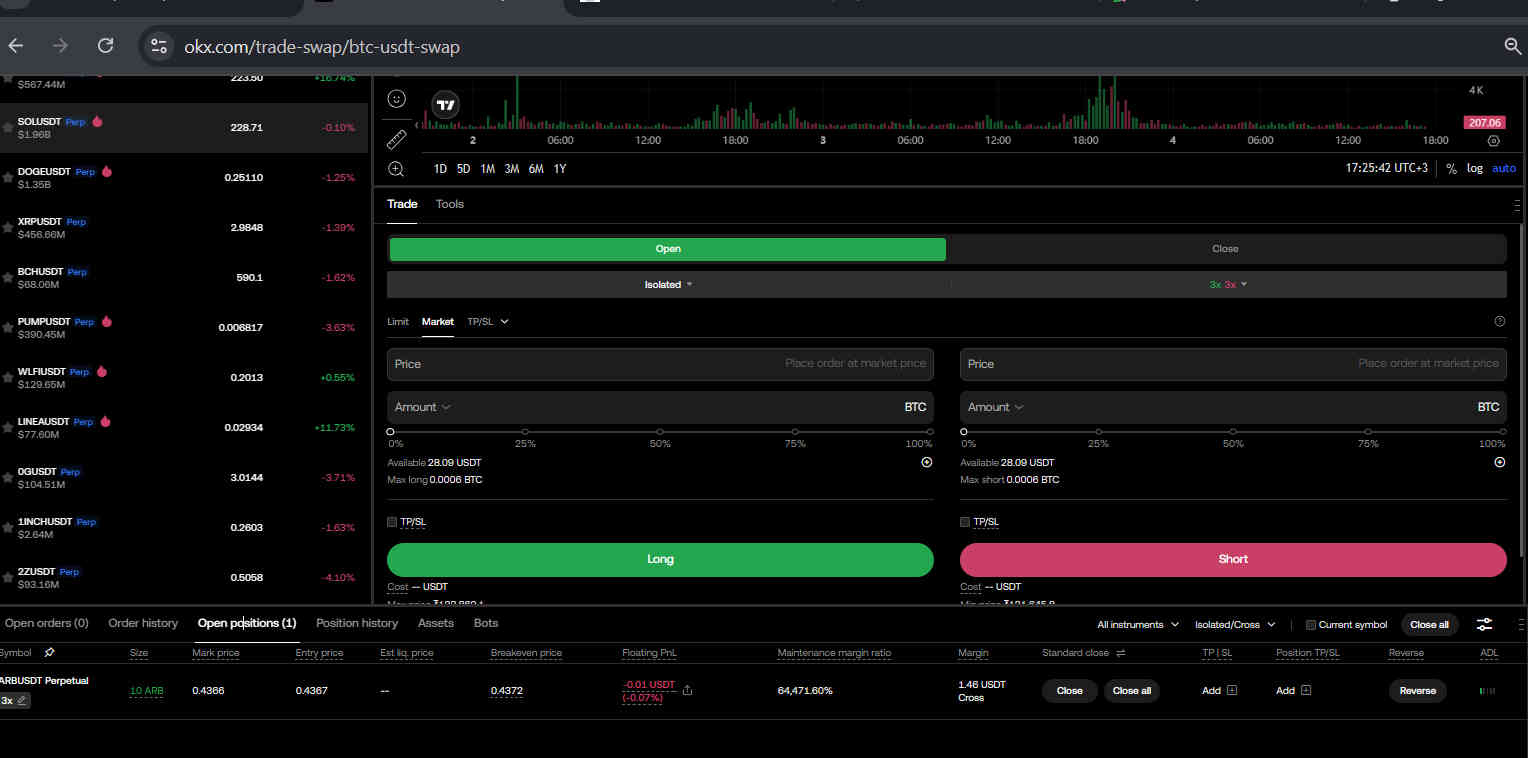The height and width of the screenshot is (758, 1528).
Task: Click browser zoom magnifier icon in address bar
Action: click(1513, 46)
